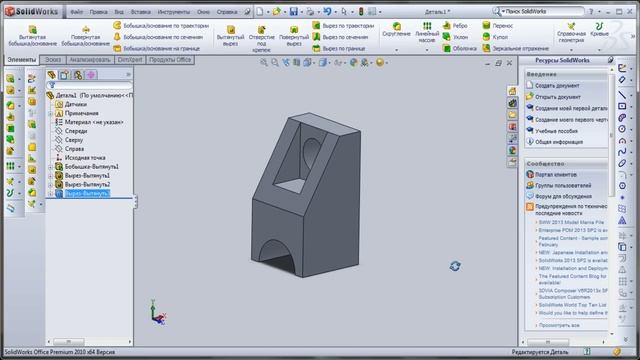The width and height of the screenshot is (640, 360).
Task: Select Зеркальное отражение mirror tool
Action: pos(516,49)
